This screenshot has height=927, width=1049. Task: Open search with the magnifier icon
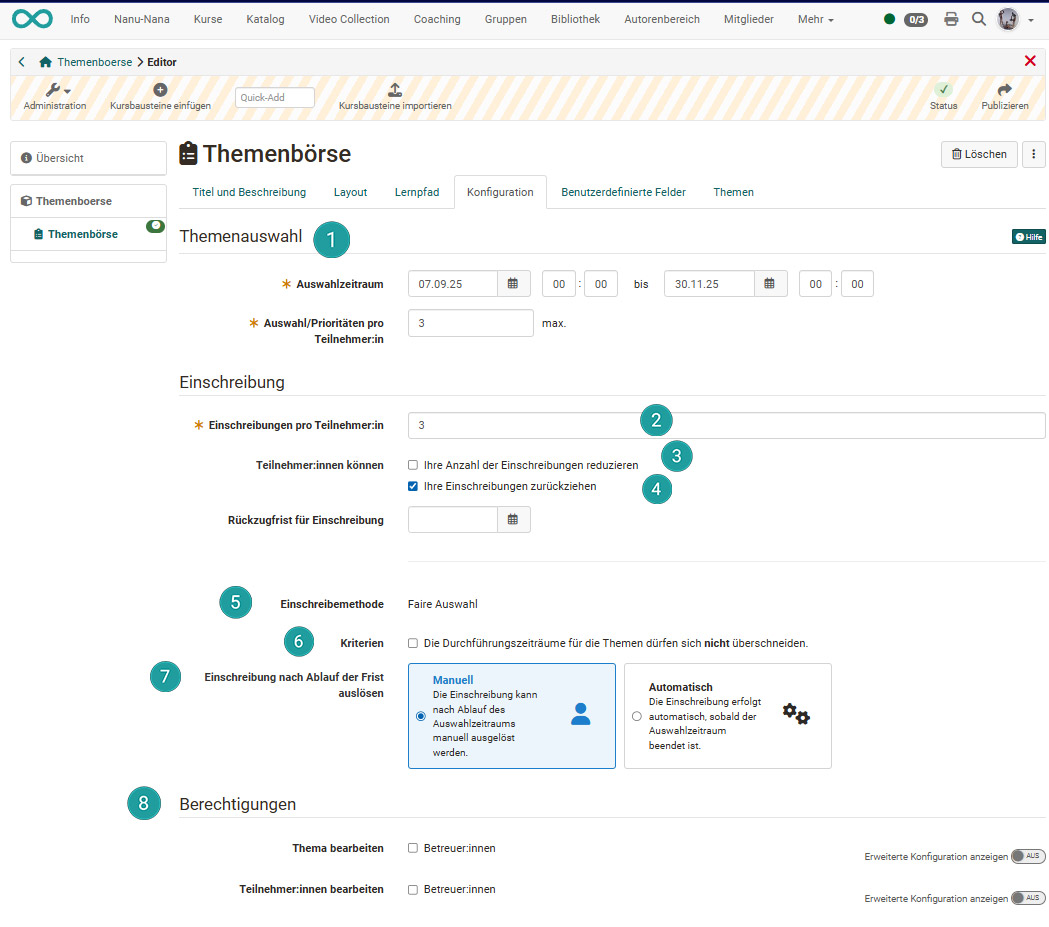point(978,19)
